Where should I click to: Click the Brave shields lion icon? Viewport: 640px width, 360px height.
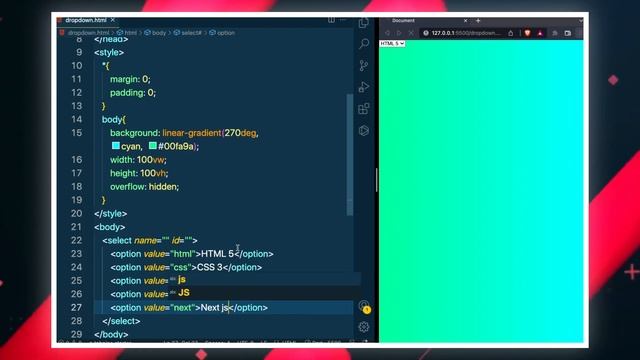coord(527,33)
